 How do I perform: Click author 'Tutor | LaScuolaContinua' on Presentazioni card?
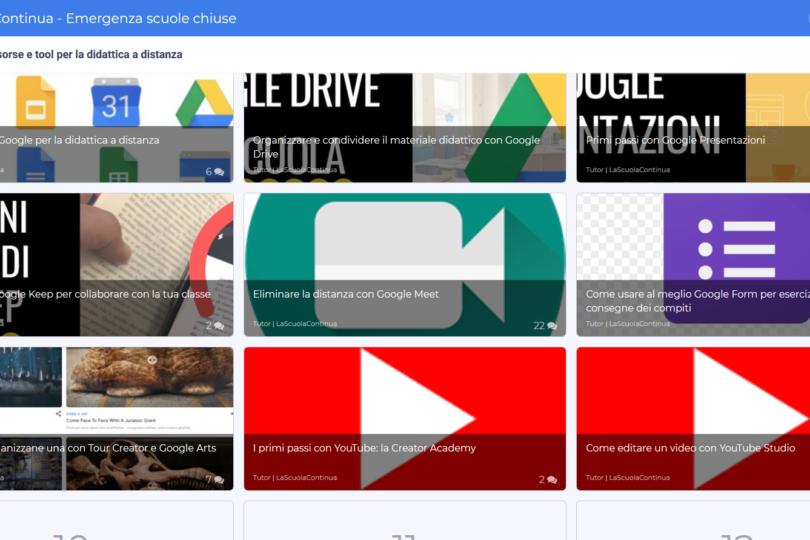(x=628, y=169)
